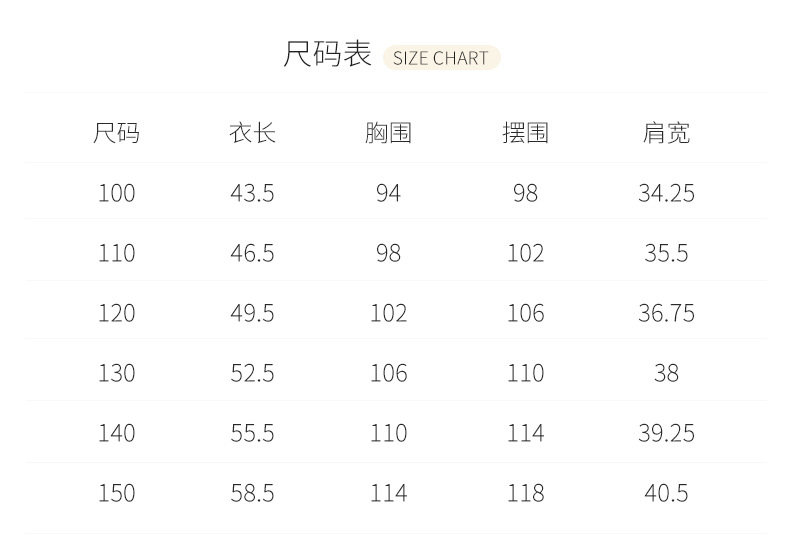Image resolution: width=790 pixels, height=553 pixels.
Task: Click the 38 shoulder width cell
Action: click(666, 373)
